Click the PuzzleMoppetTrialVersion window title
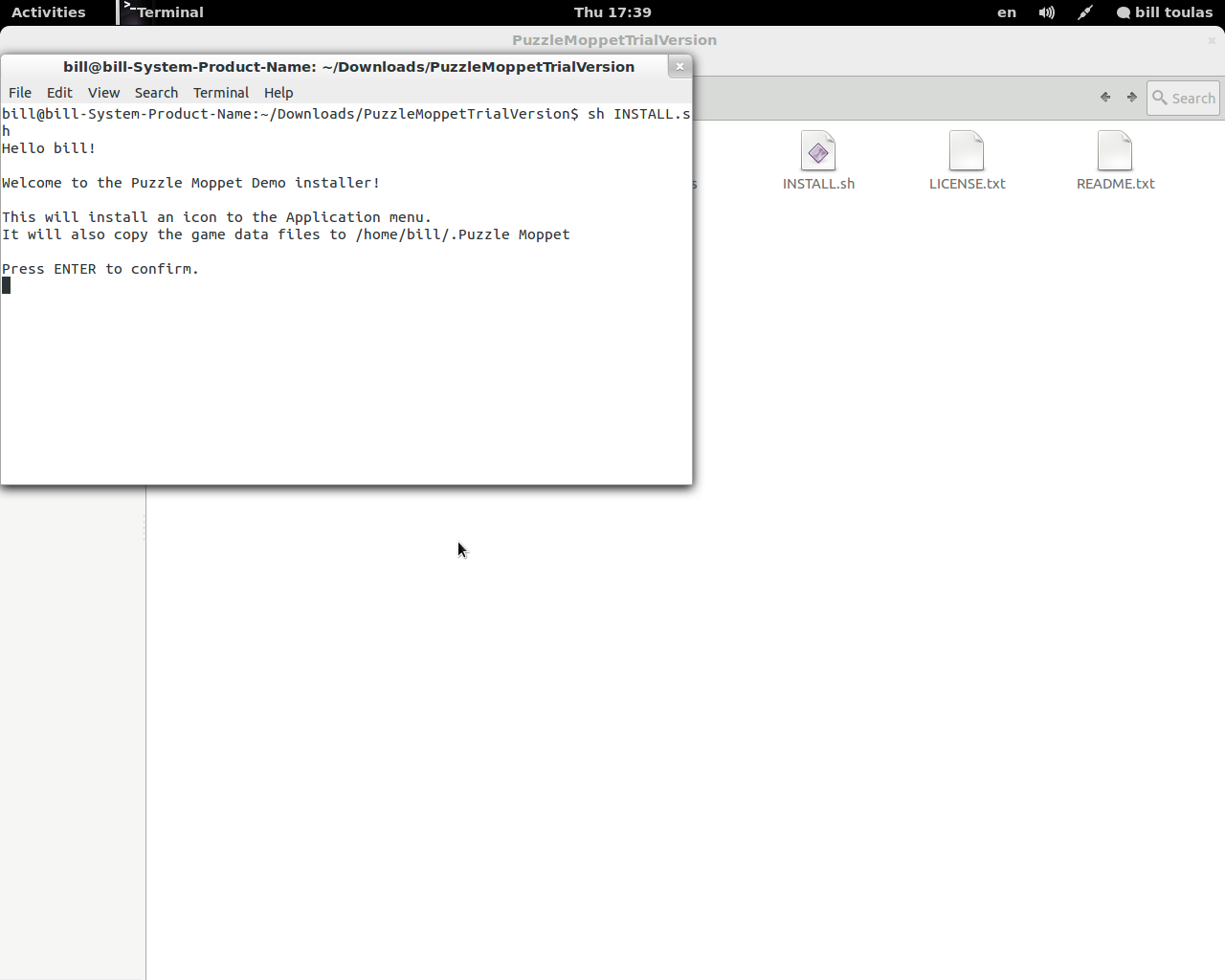 tap(614, 40)
